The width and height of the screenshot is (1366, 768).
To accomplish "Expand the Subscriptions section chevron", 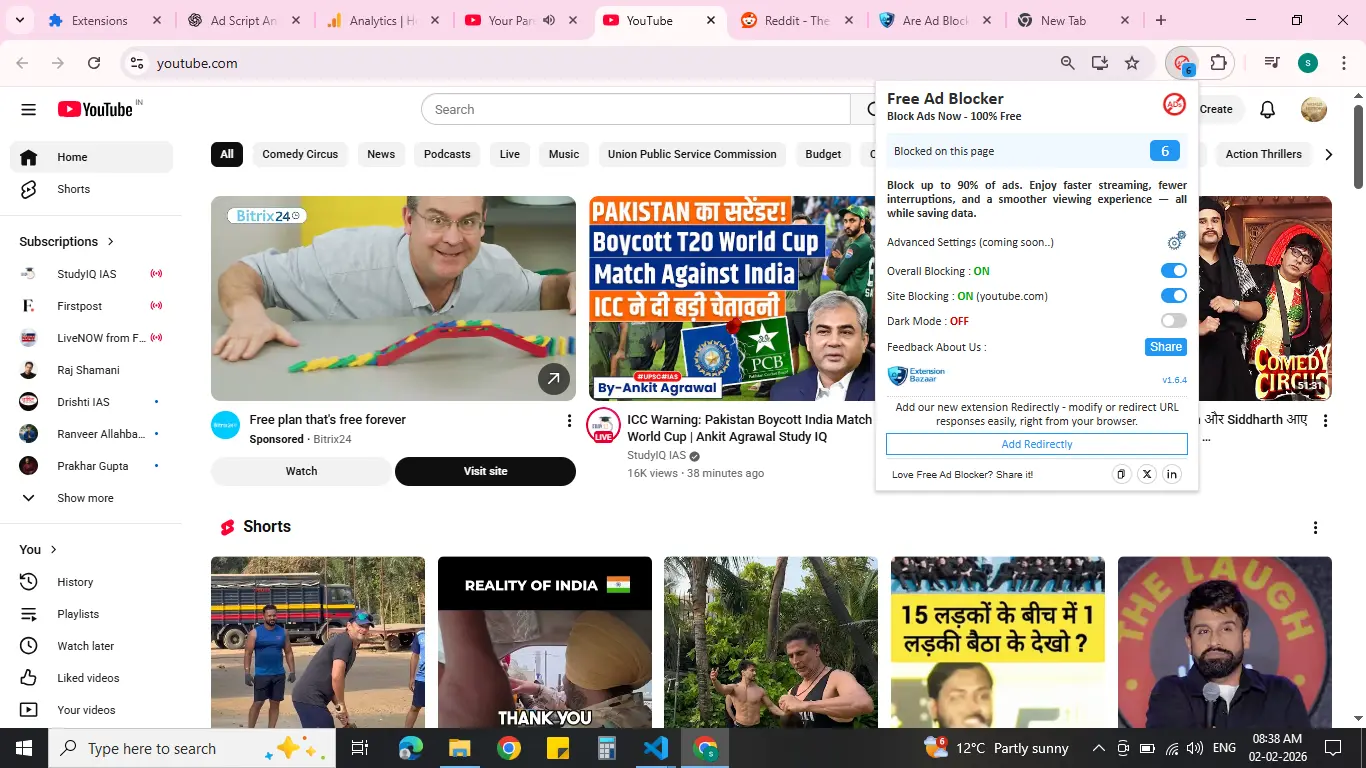I will [x=111, y=242].
